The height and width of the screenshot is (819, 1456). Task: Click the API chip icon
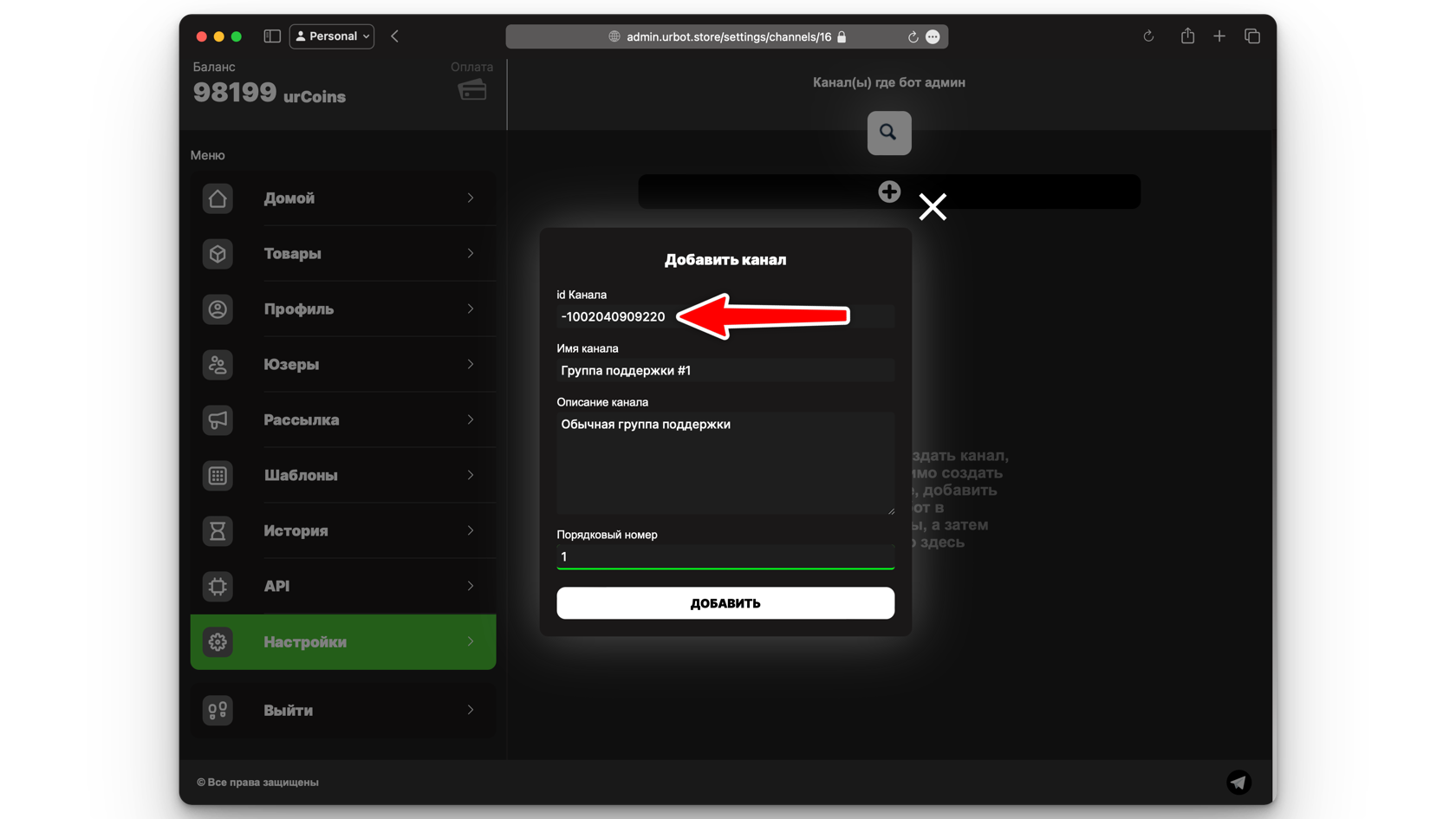218,587
